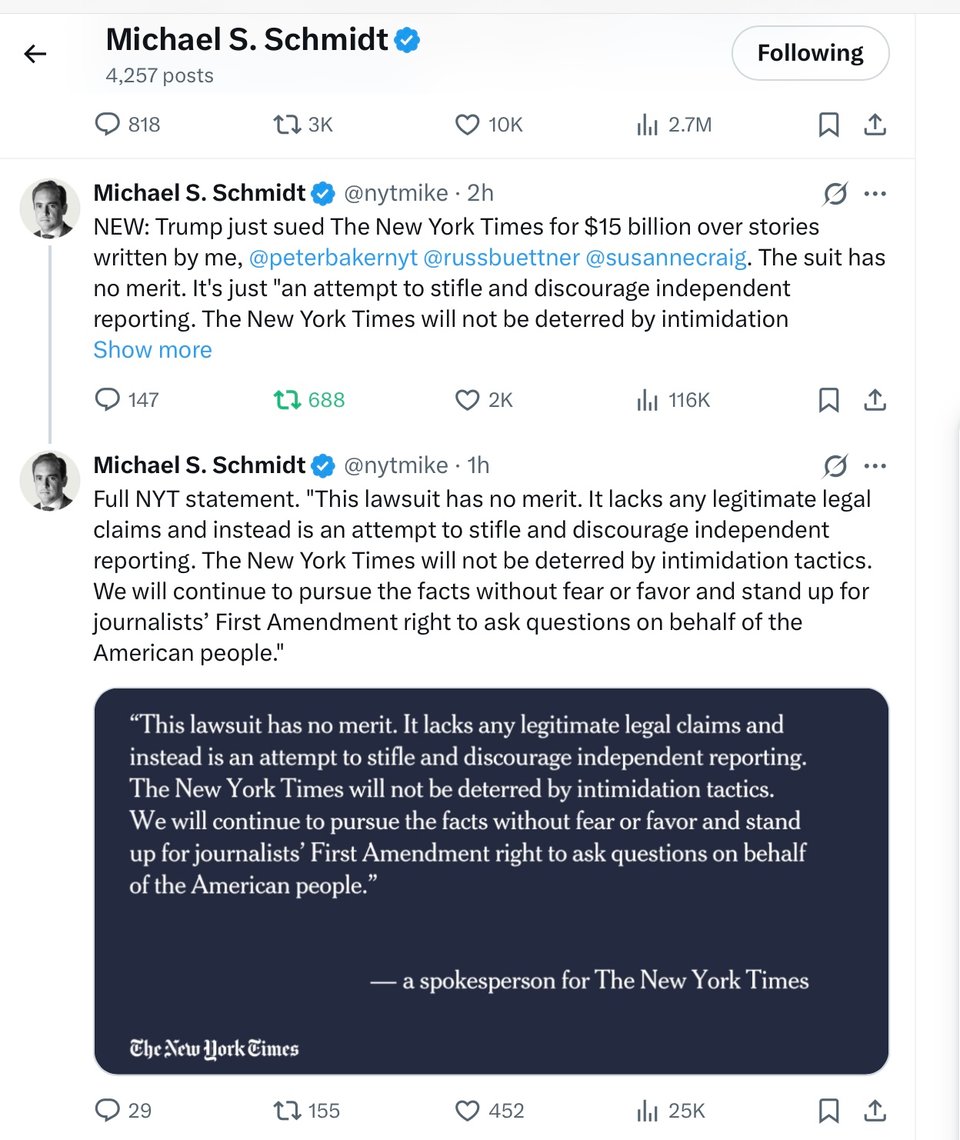The height and width of the screenshot is (1140, 960).
Task: Open Grok actions on the statement tweet
Action: [836, 465]
